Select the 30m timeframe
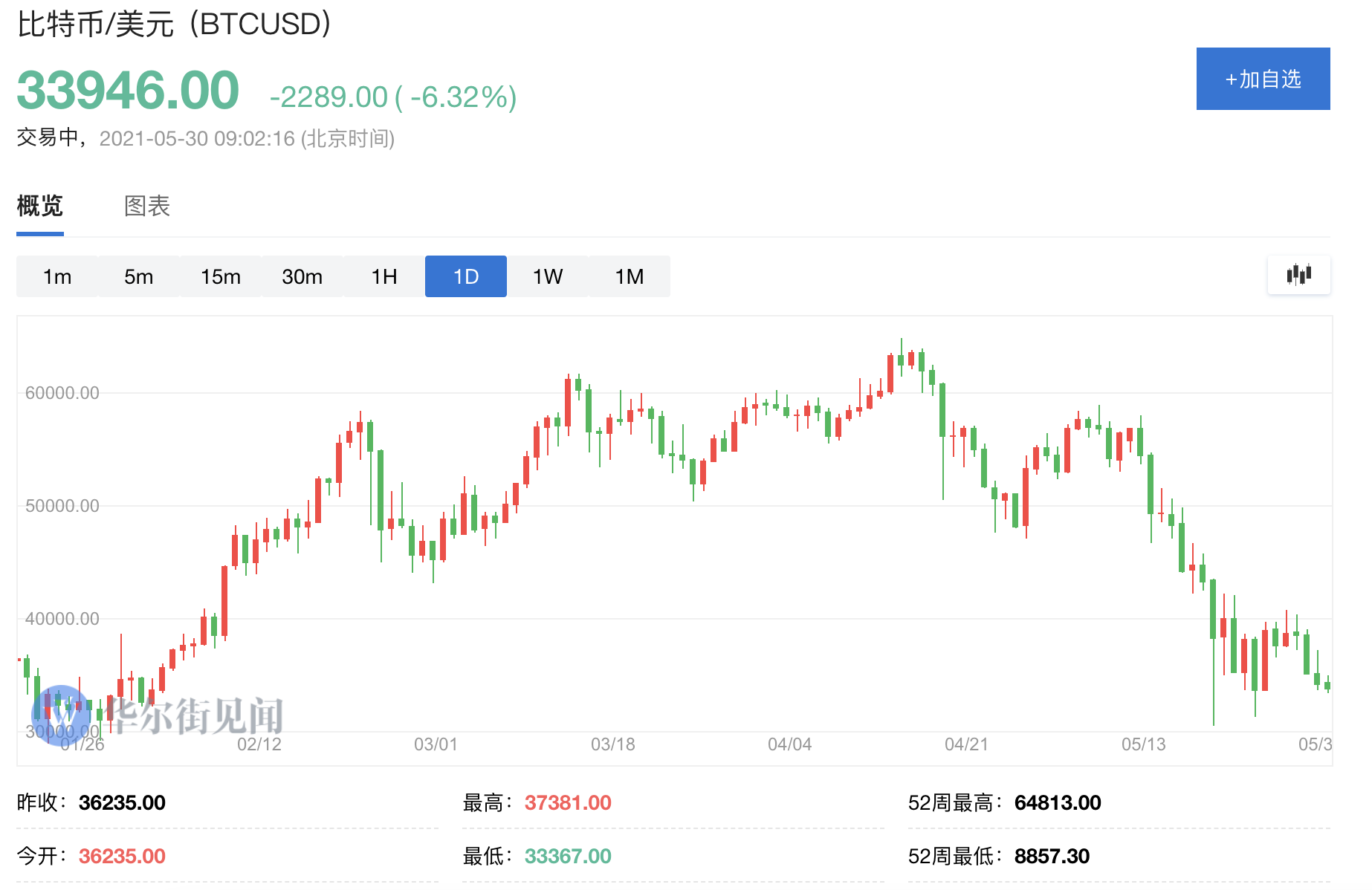1372x890 pixels. point(302,276)
